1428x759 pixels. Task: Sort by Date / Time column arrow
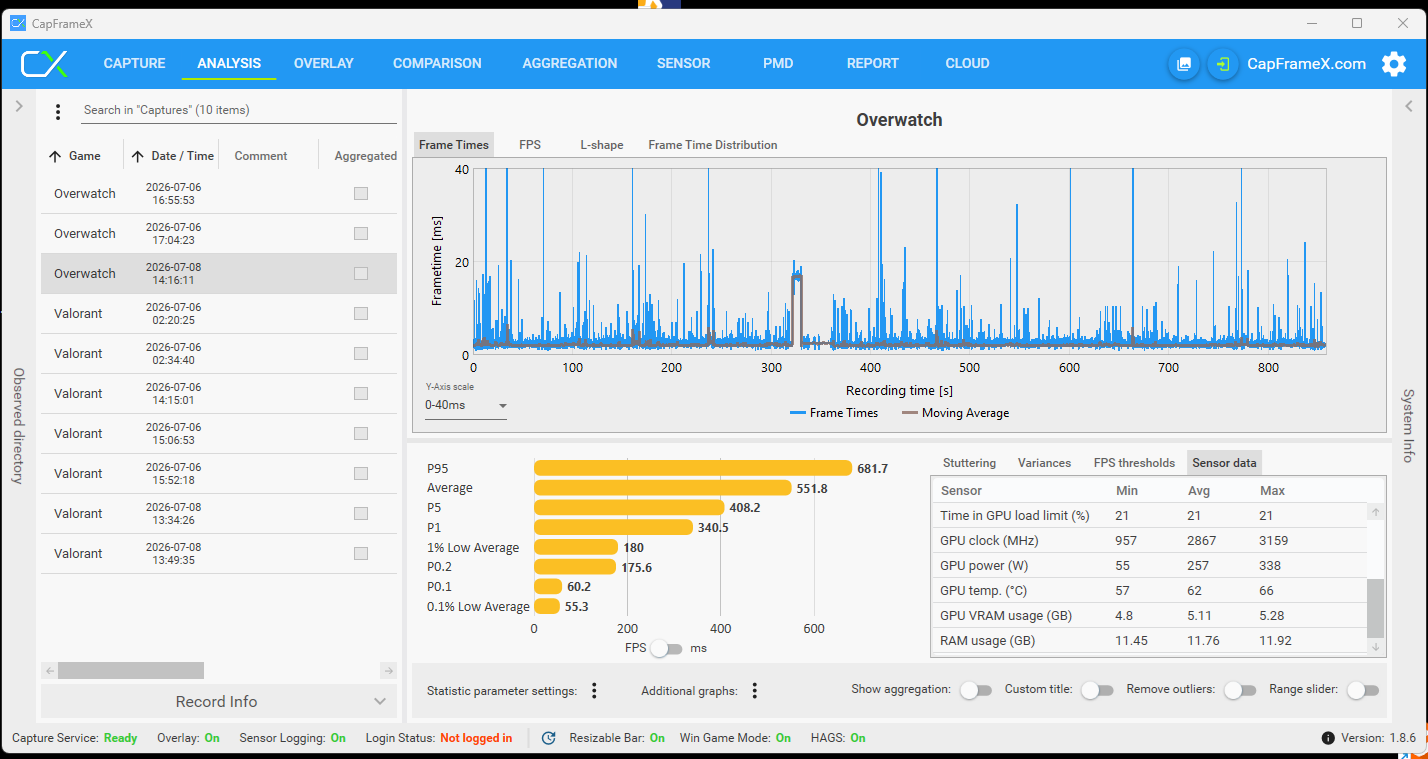tap(137, 156)
